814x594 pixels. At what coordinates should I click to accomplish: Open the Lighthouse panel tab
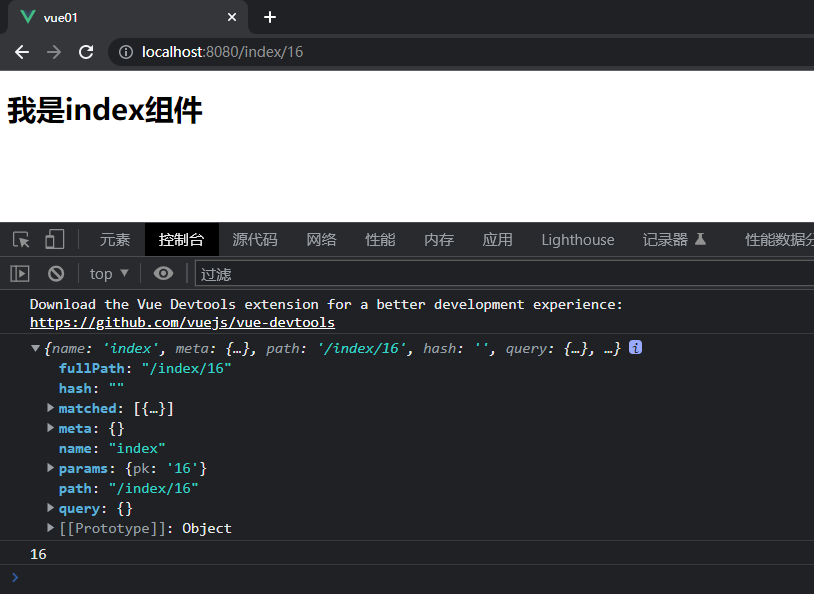click(x=578, y=240)
